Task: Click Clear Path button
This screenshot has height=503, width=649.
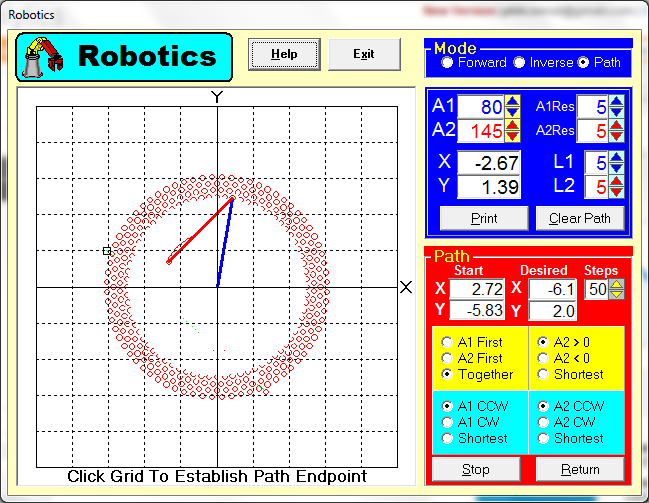Action: pos(580,218)
